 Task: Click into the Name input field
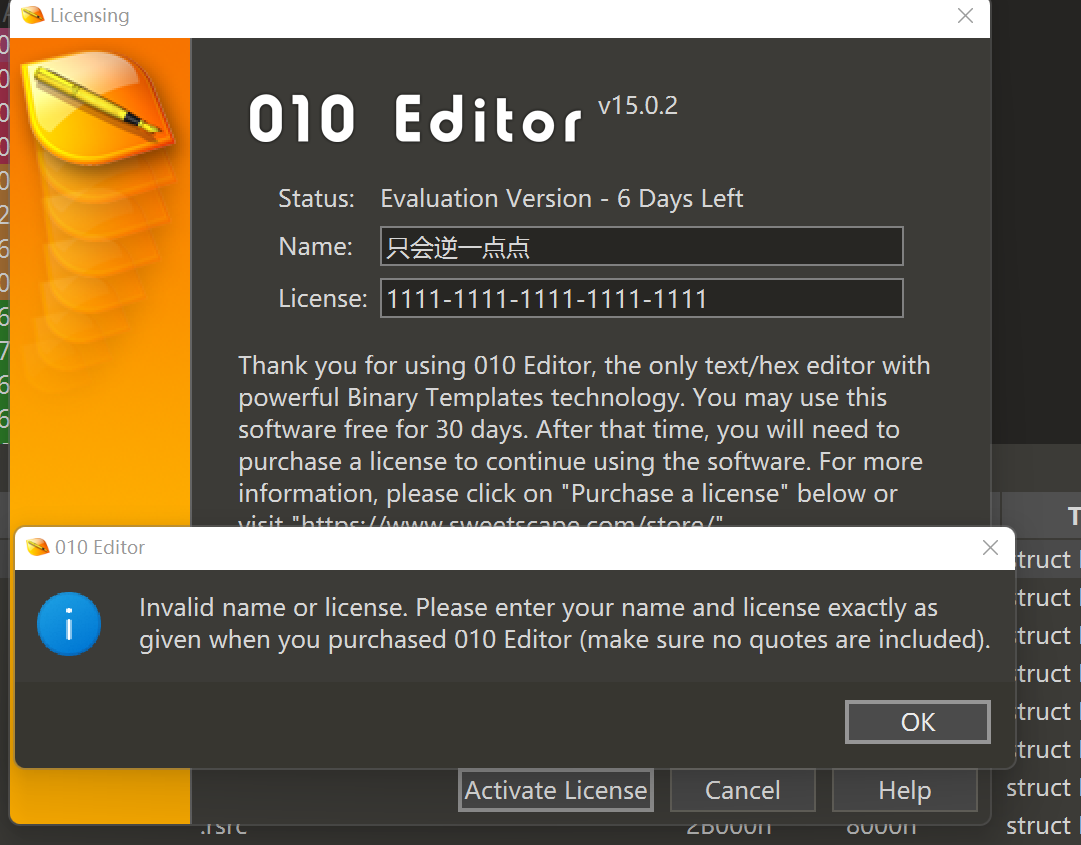pos(641,246)
